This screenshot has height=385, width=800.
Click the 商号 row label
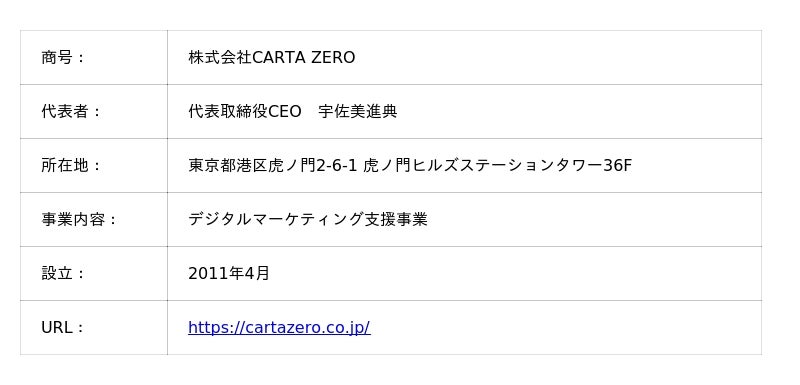[94, 58]
